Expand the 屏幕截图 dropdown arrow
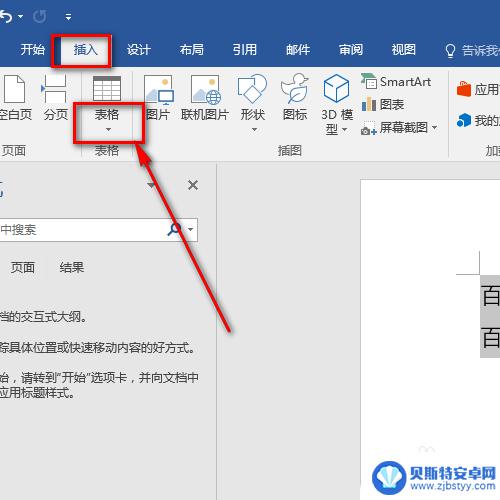The width and height of the screenshot is (500, 500). click(x=434, y=127)
